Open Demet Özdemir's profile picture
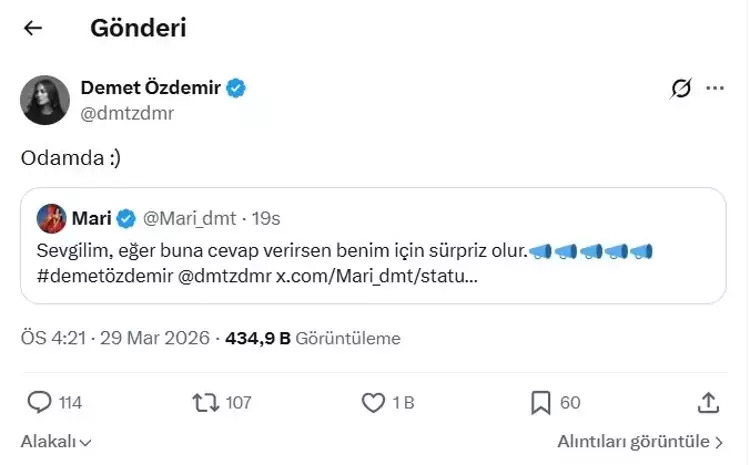Screen dimensions: 750x465 pyautogui.click(x=45, y=100)
